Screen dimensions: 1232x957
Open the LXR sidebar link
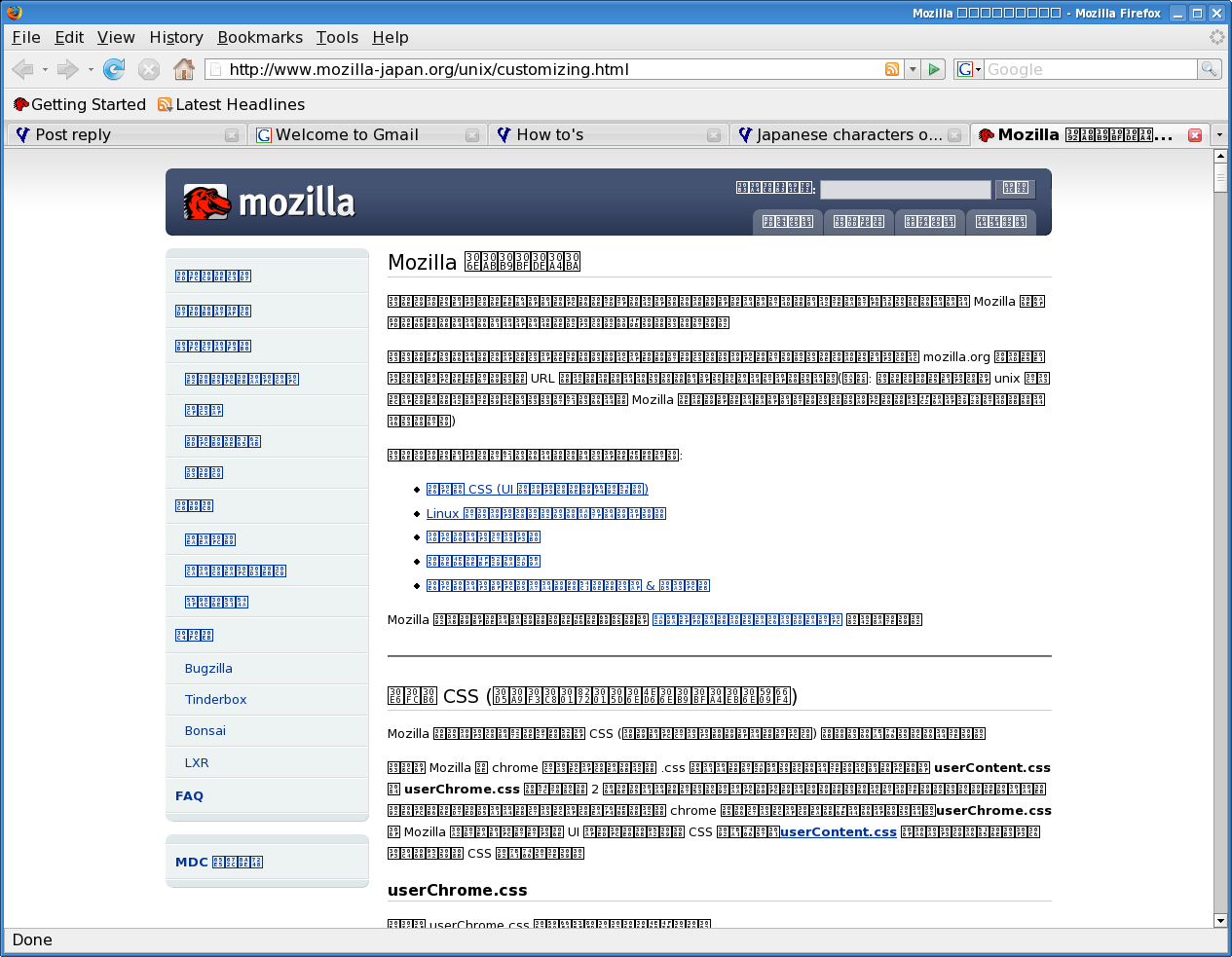click(x=197, y=763)
